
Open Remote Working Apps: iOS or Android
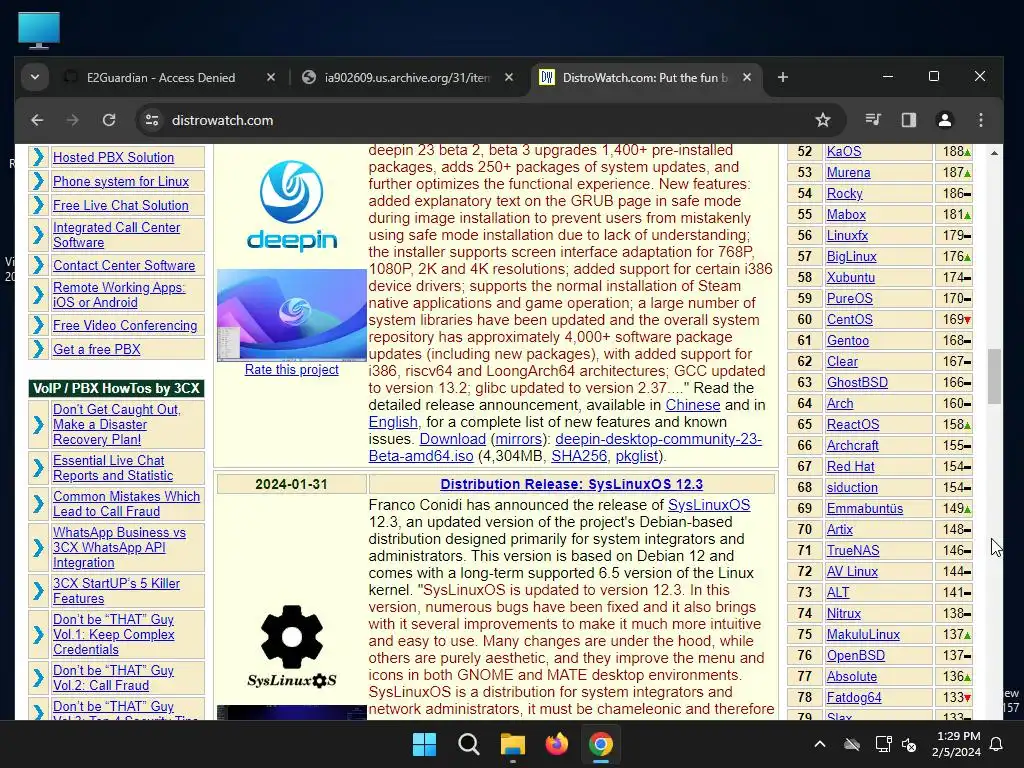point(119,295)
